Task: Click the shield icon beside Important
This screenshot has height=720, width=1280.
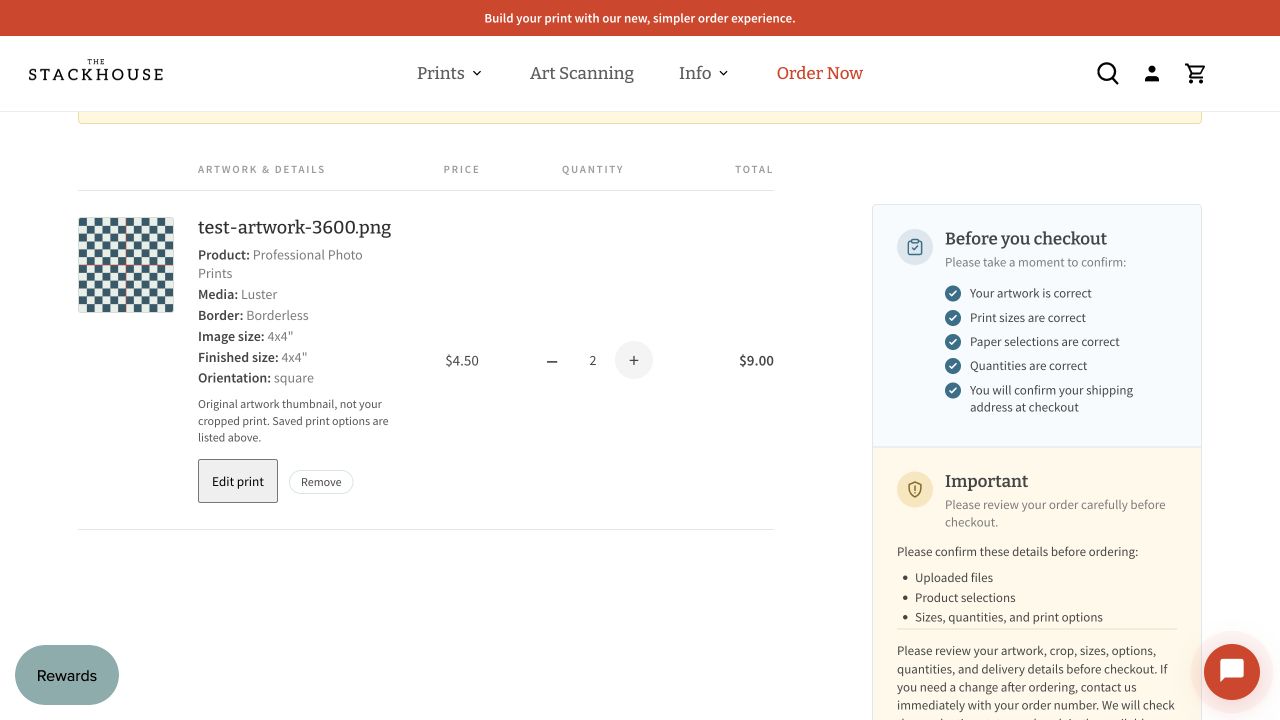Action: pyautogui.click(x=915, y=489)
